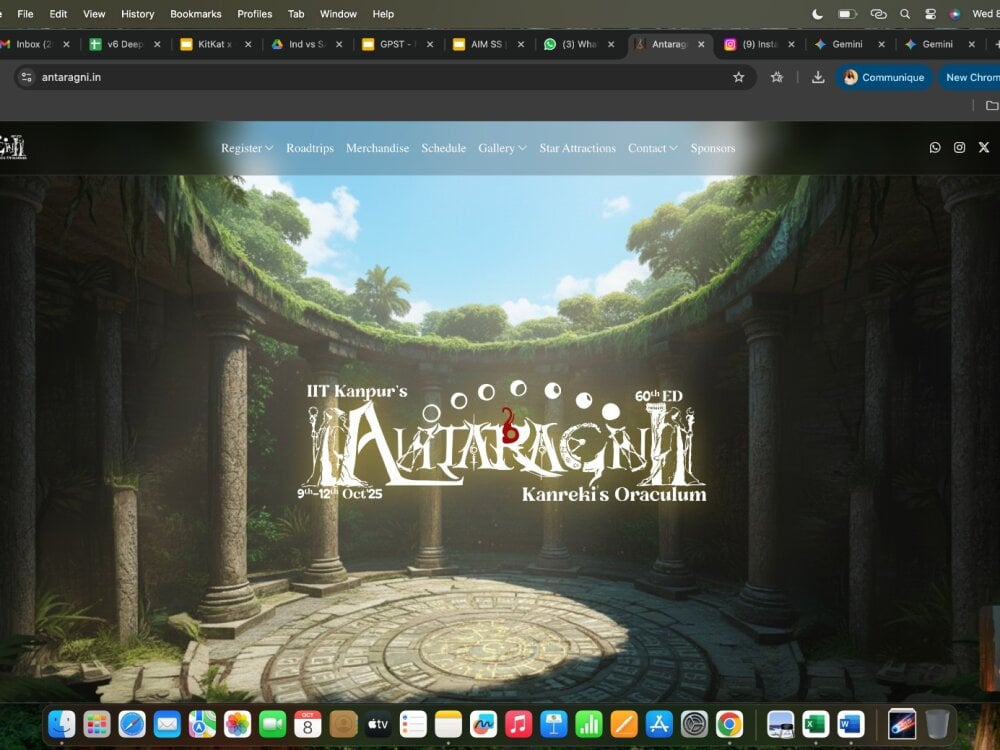Open the Instagram icon in site header

959,148
